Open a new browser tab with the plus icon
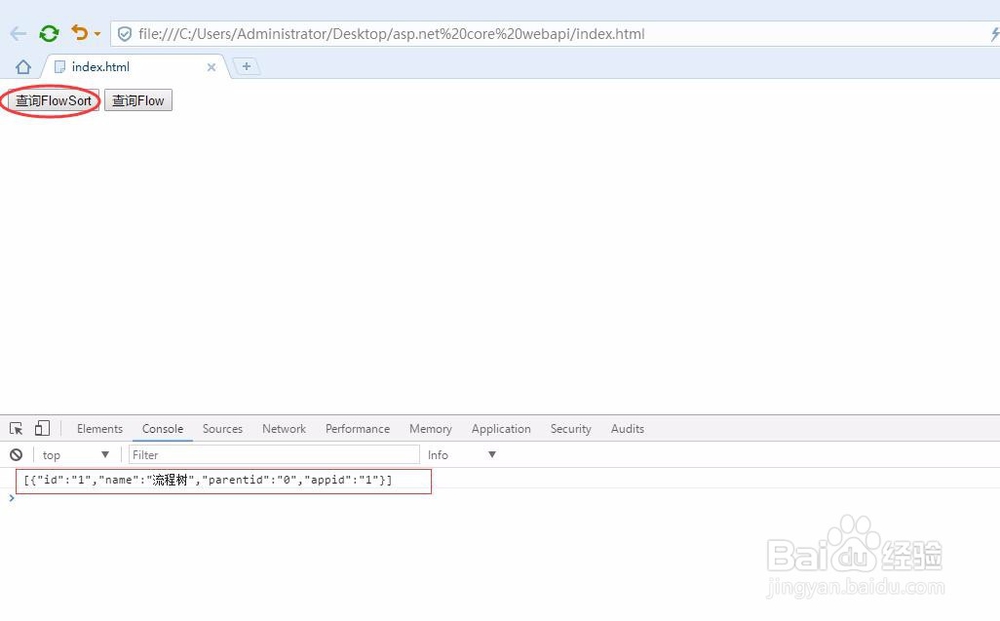The image size is (1000, 621). 246,65
